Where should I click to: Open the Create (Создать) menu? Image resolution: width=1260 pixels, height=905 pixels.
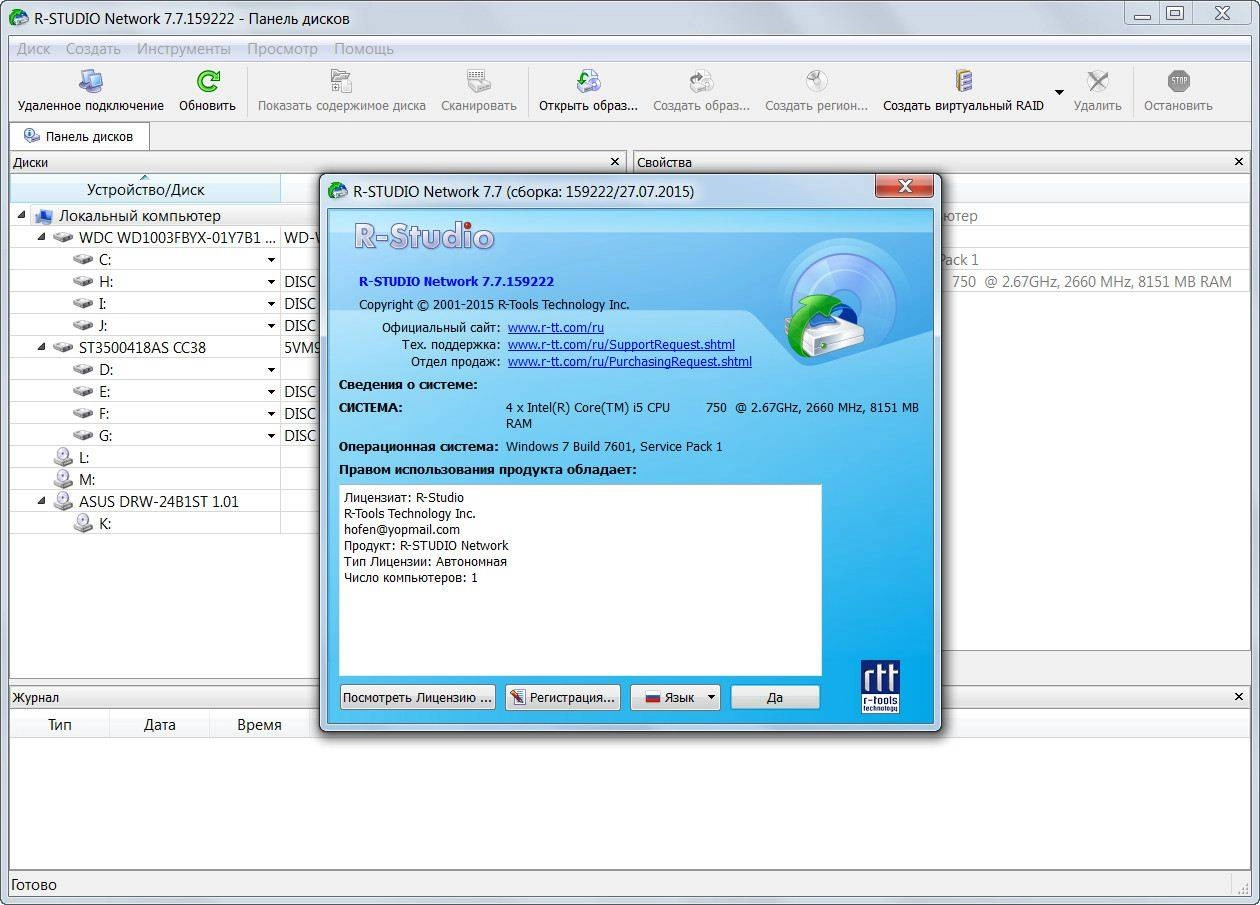[x=93, y=49]
